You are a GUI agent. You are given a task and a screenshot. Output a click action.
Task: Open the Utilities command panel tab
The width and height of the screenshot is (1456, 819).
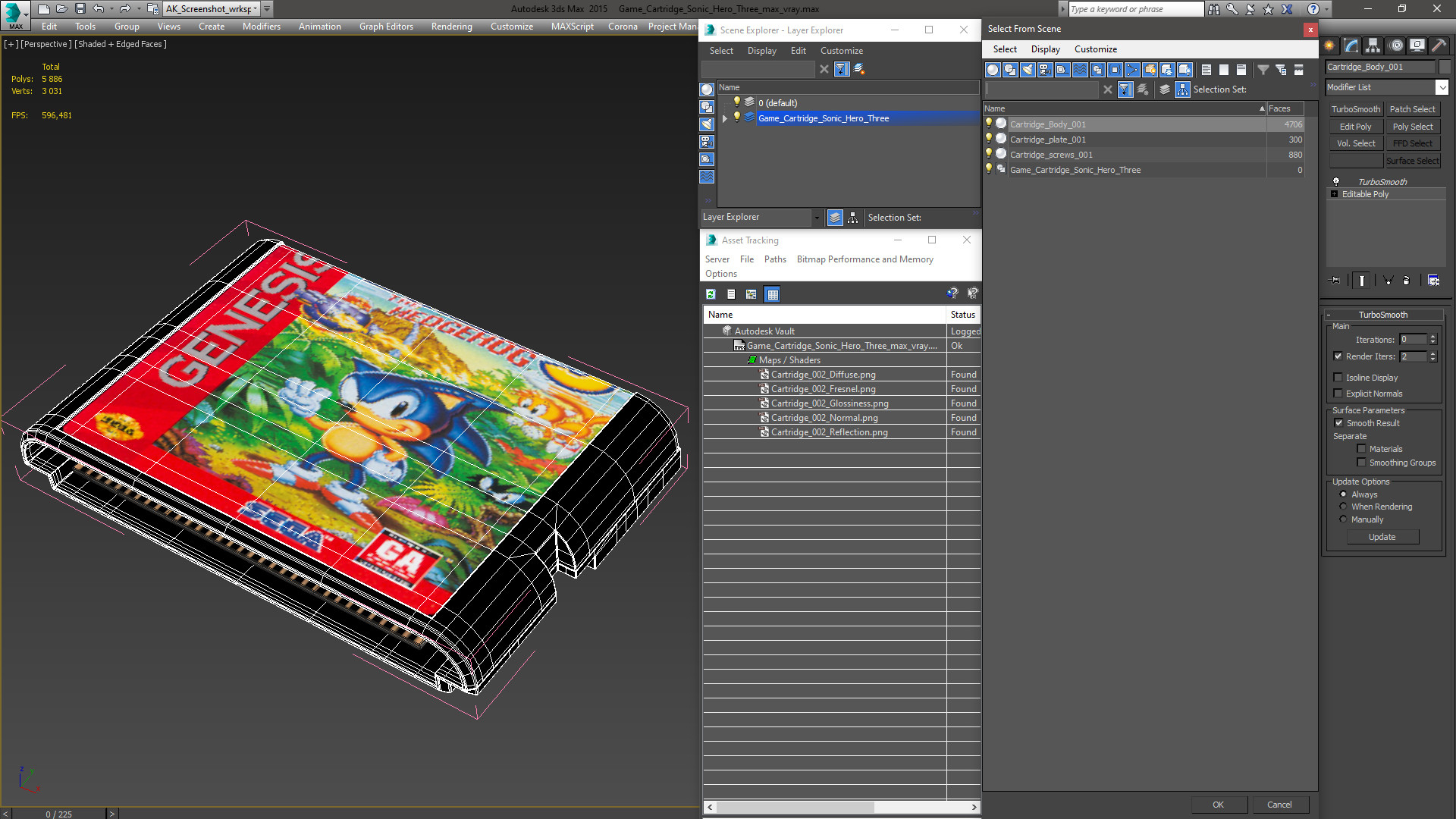(x=1438, y=45)
